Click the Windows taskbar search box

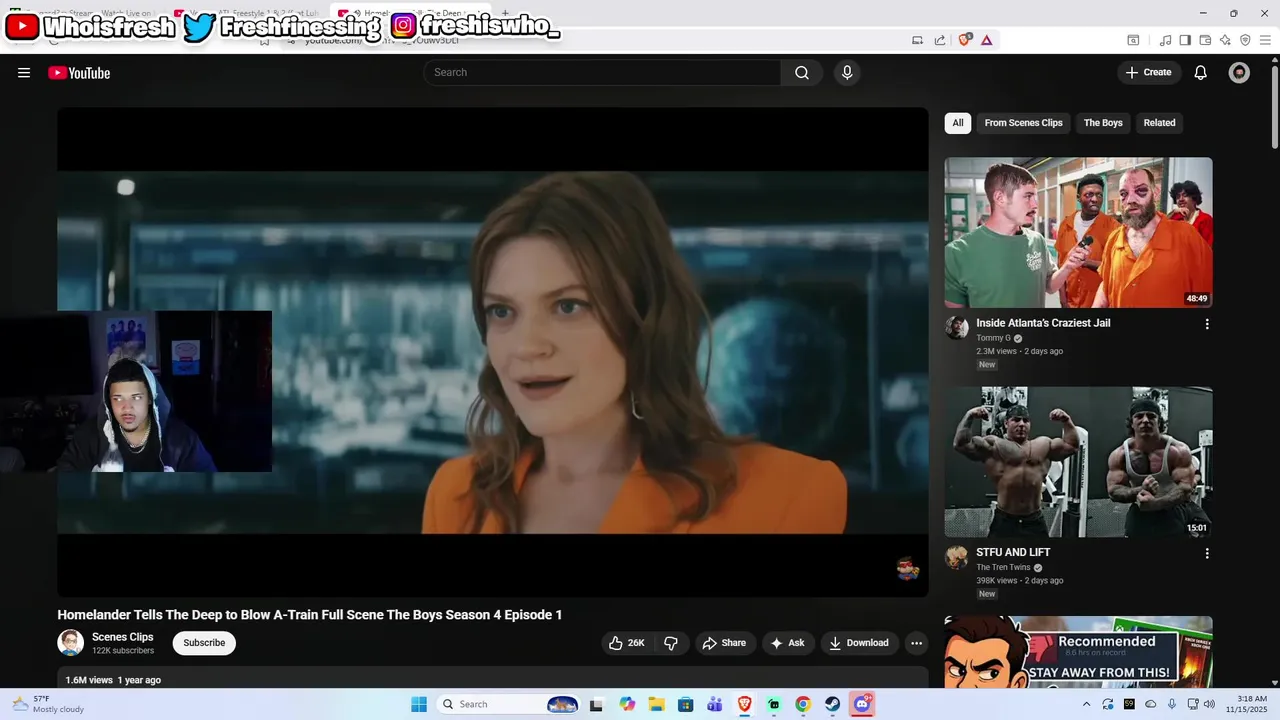coord(510,704)
